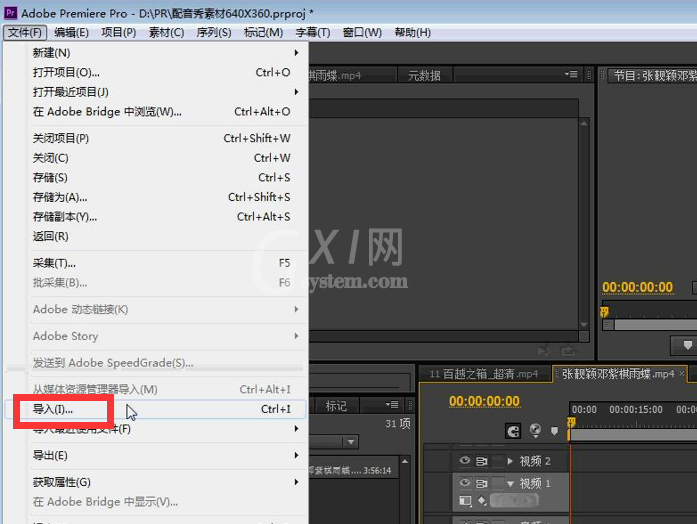Click 视频 1 keyframe diamond icon
The image size is (697, 524).
[x=482, y=501]
